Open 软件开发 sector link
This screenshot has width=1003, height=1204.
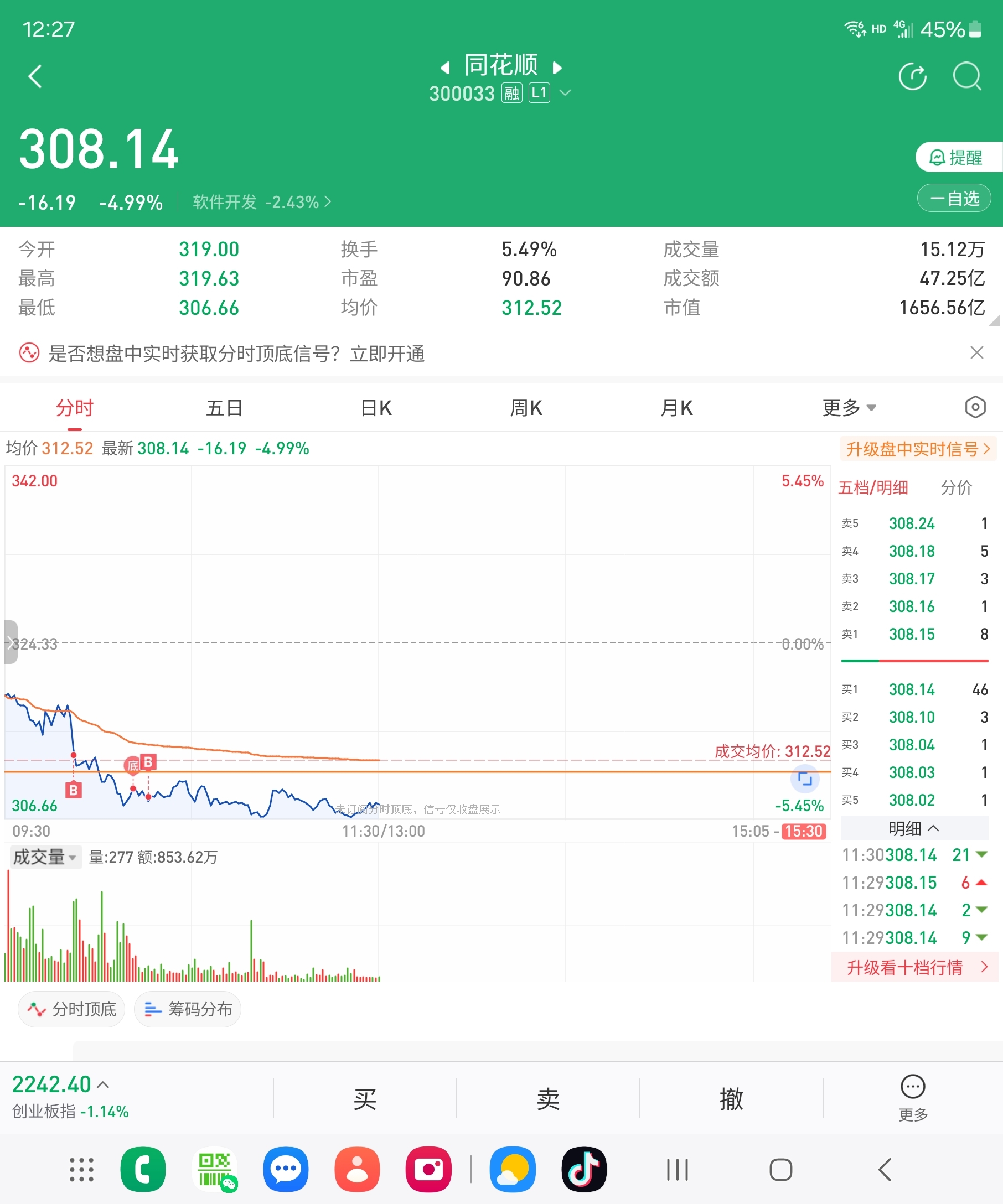point(262,202)
